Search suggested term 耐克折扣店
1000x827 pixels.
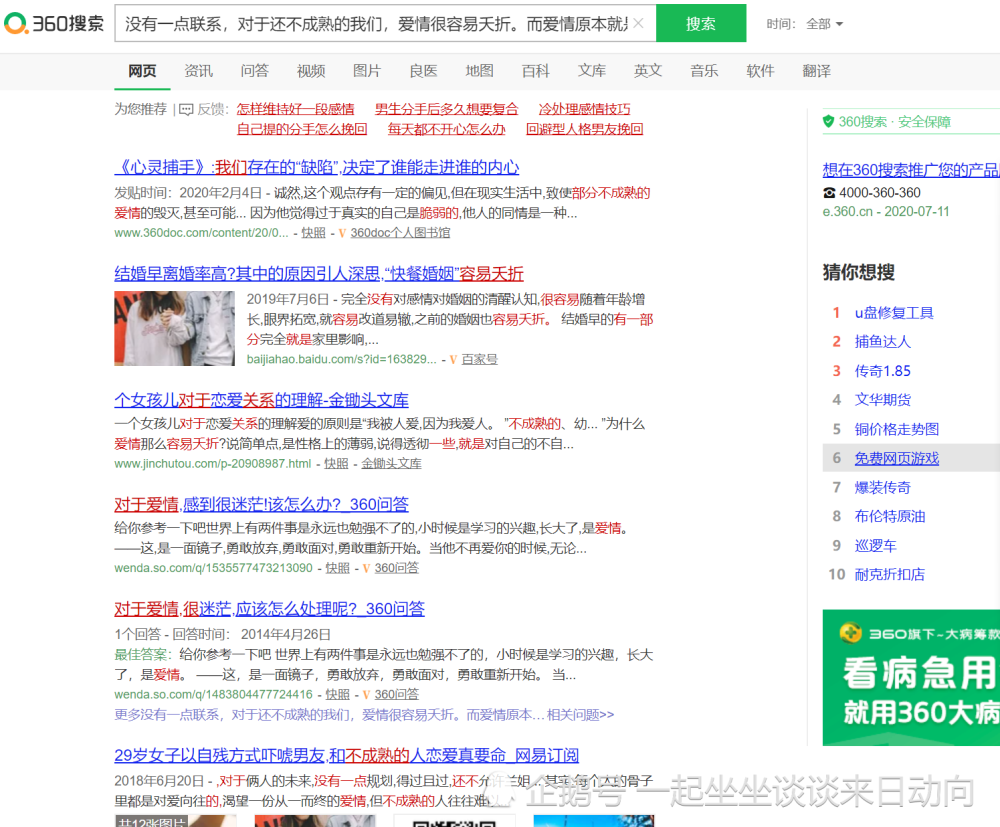tap(890, 574)
